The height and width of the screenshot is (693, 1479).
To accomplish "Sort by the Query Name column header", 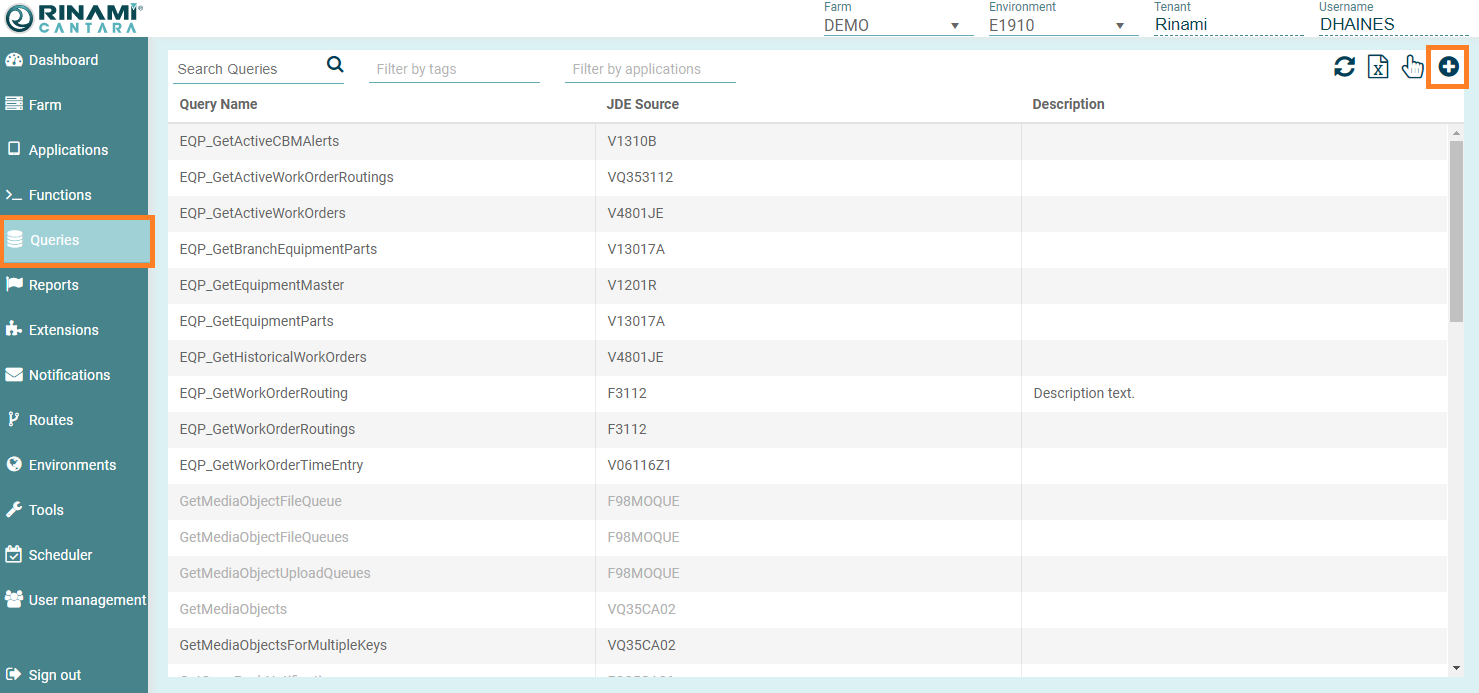I will coord(218,104).
